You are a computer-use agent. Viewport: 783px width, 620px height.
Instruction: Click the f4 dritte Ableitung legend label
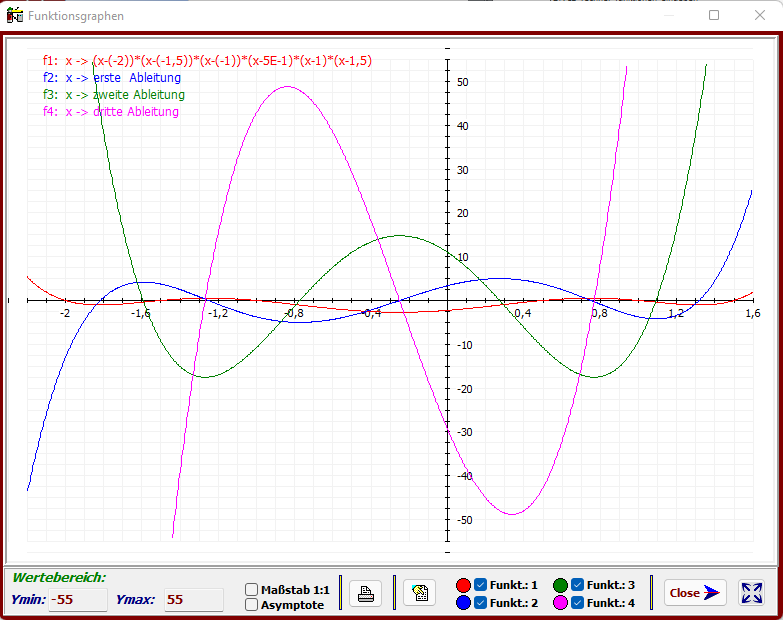111,112
